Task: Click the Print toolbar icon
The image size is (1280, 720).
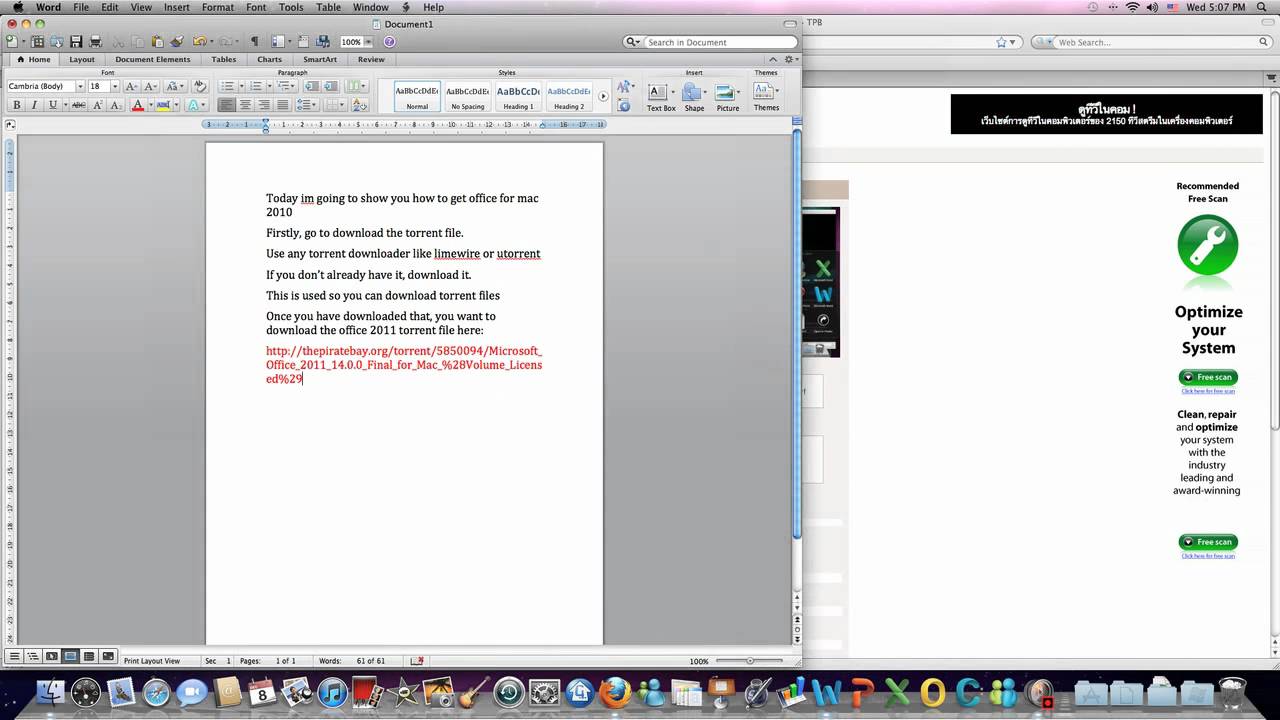Action: coord(96,42)
